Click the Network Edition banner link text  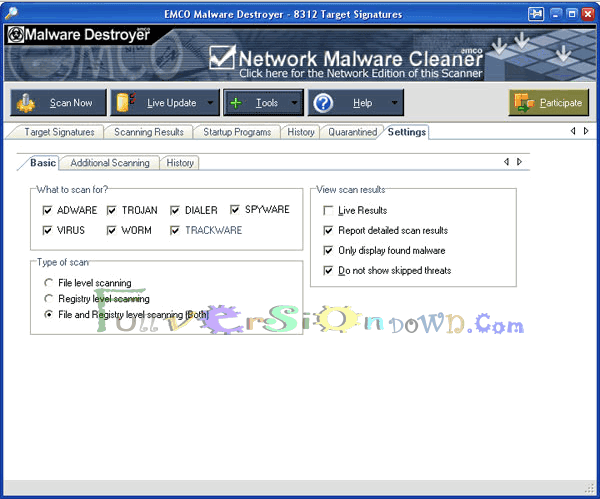tap(360, 73)
